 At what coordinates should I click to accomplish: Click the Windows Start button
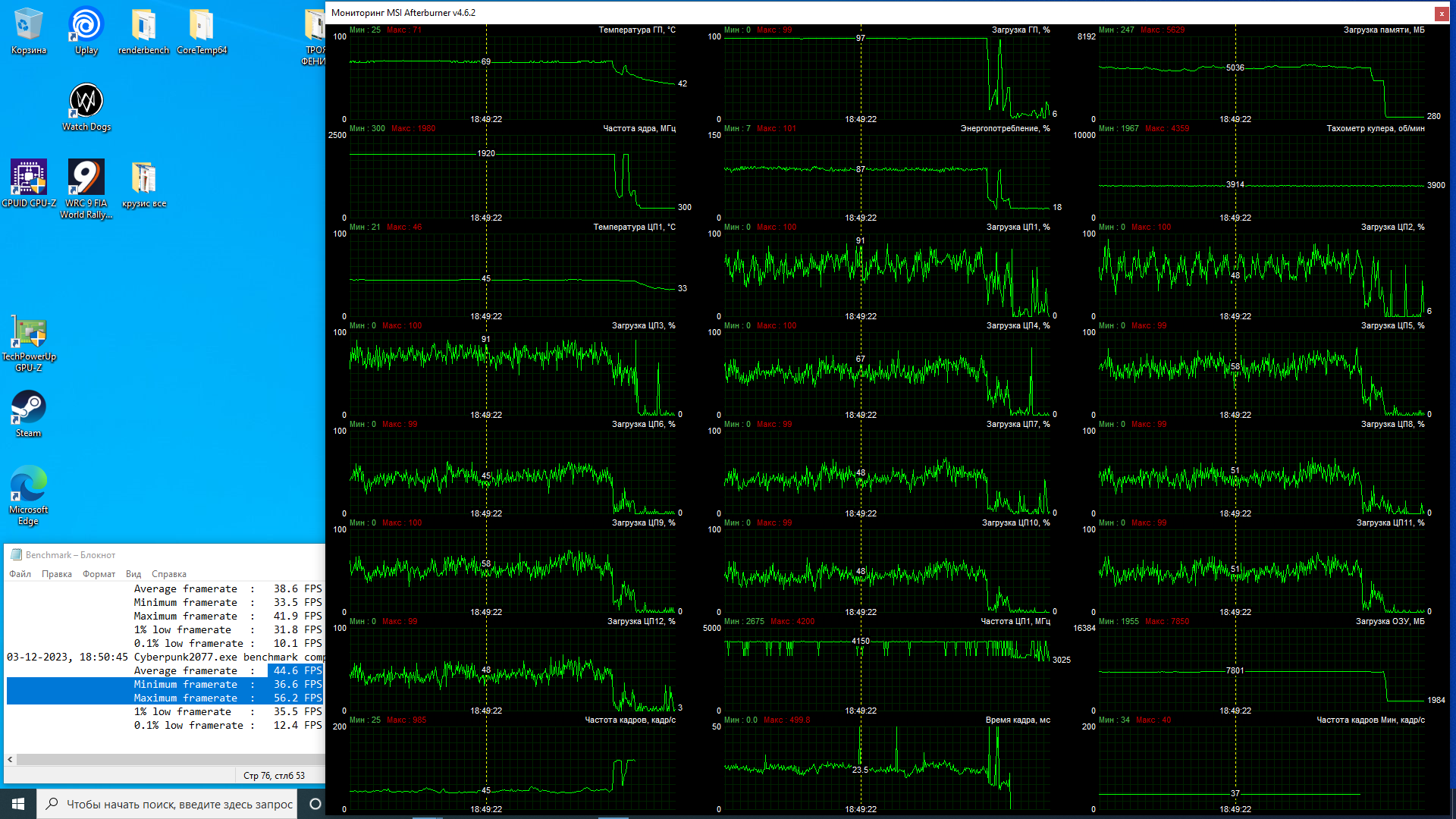(x=18, y=804)
